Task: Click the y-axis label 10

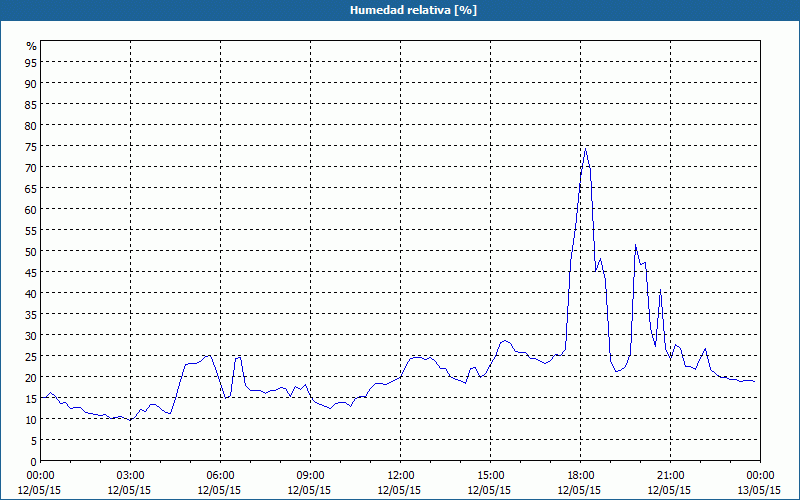Action: [31, 419]
